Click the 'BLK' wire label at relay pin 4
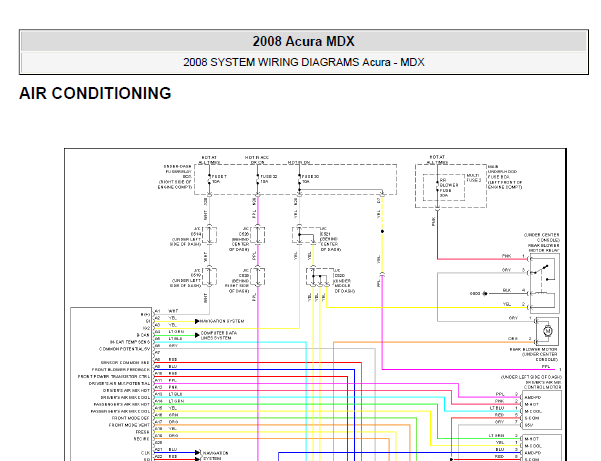The height and width of the screenshot is (461, 601). (507, 290)
